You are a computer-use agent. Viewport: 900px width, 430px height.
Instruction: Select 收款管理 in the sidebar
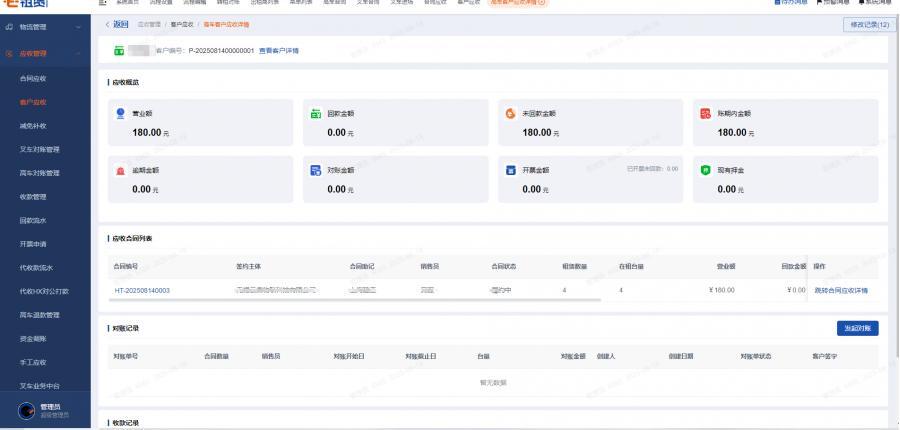34,197
